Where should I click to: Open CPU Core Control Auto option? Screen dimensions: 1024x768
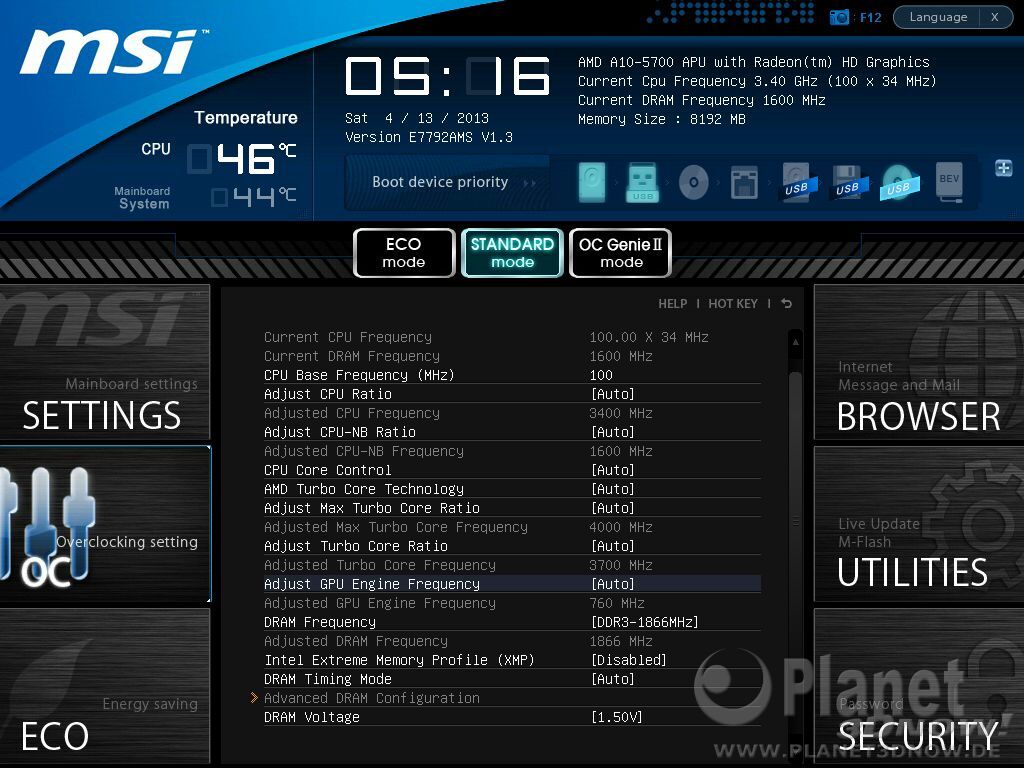pyautogui.click(x=613, y=470)
